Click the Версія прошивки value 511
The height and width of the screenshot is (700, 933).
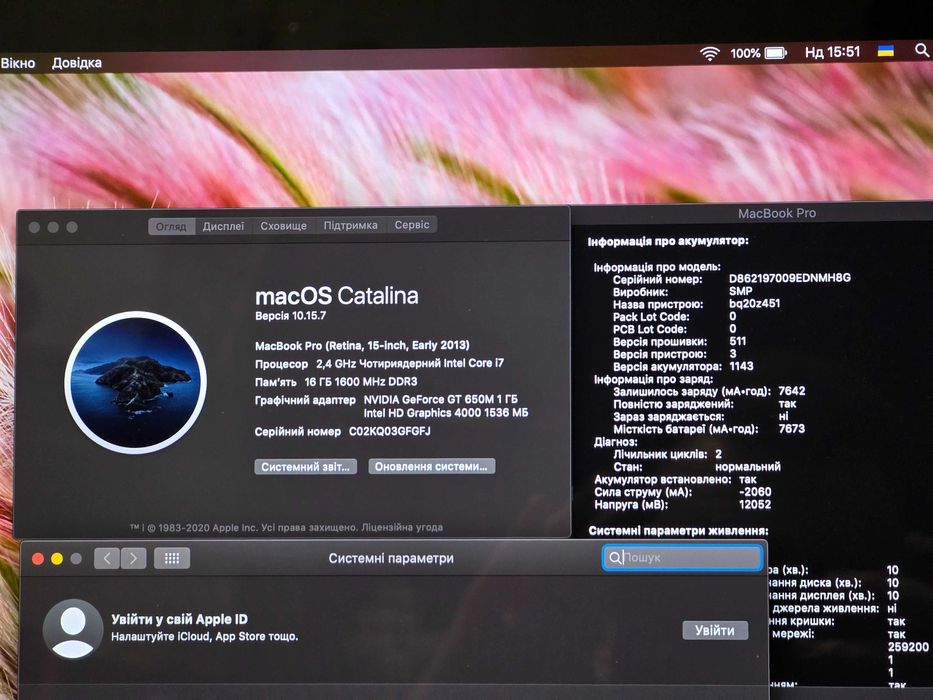point(738,341)
